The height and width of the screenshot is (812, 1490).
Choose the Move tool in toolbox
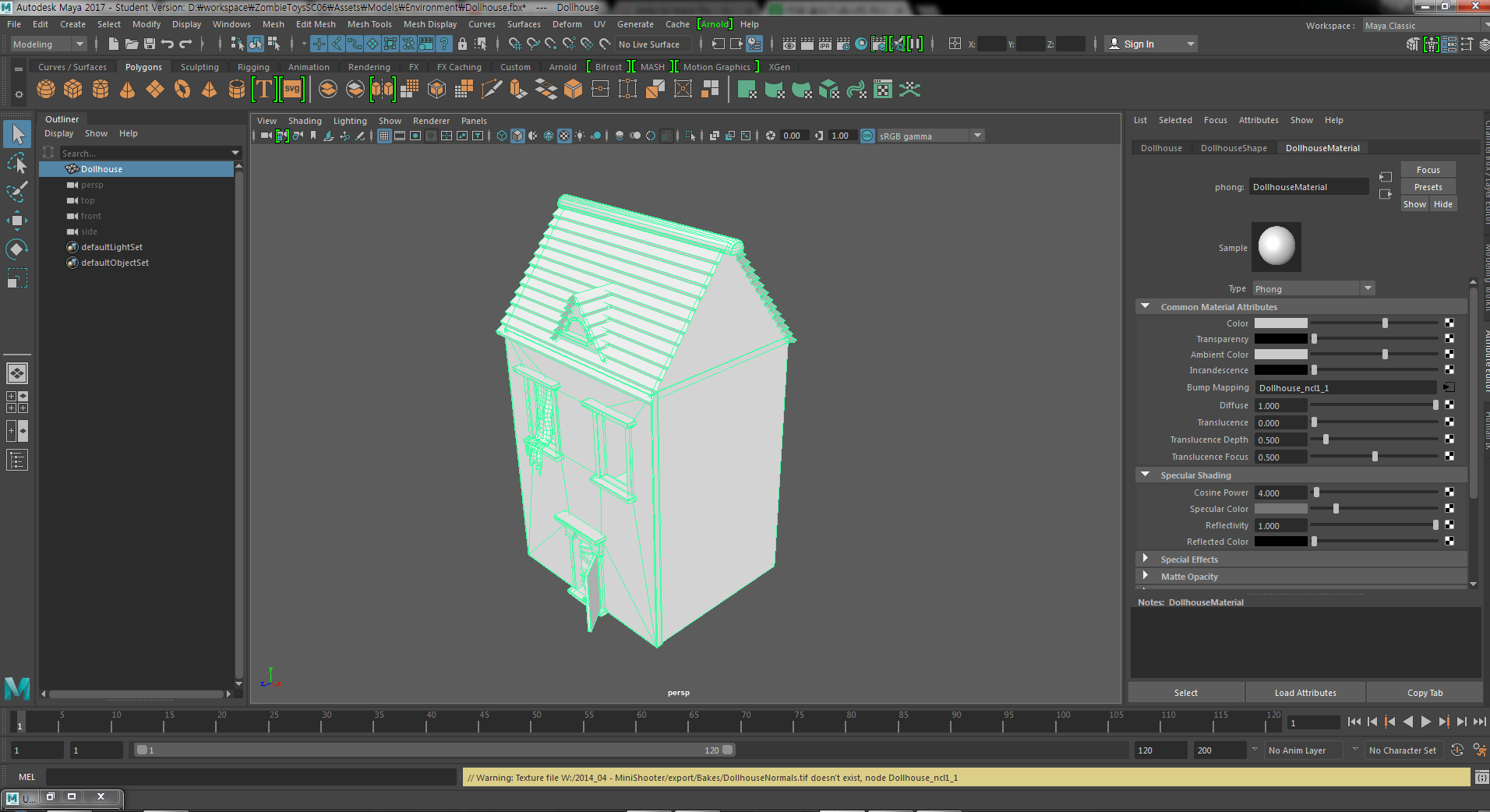pyautogui.click(x=17, y=221)
